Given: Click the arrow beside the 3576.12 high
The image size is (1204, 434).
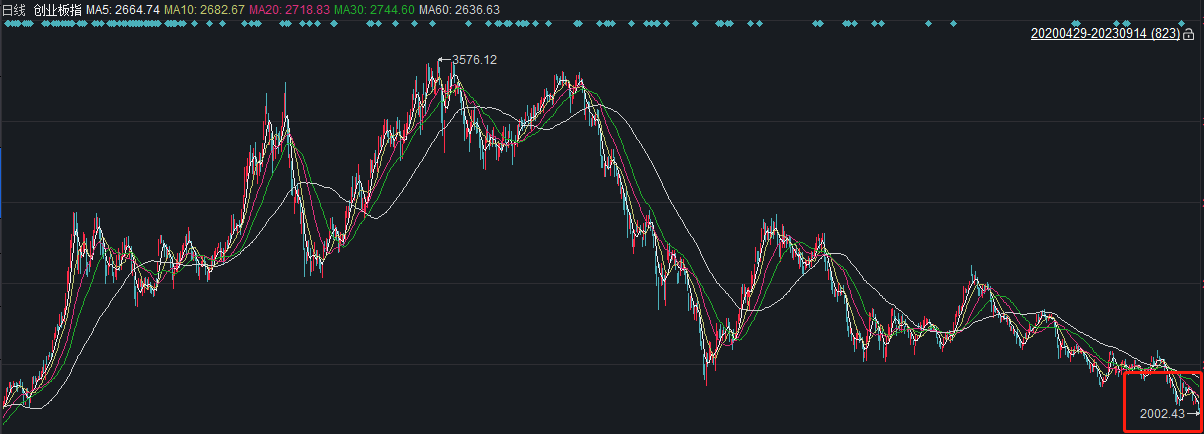Looking at the screenshot, I should 444,60.
